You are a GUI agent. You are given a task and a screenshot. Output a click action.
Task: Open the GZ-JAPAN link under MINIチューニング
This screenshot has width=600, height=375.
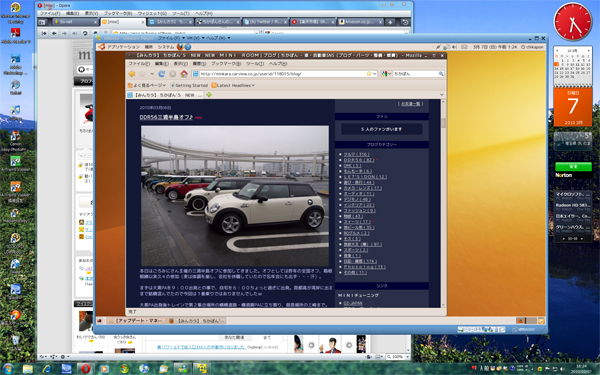tap(352, 303)
